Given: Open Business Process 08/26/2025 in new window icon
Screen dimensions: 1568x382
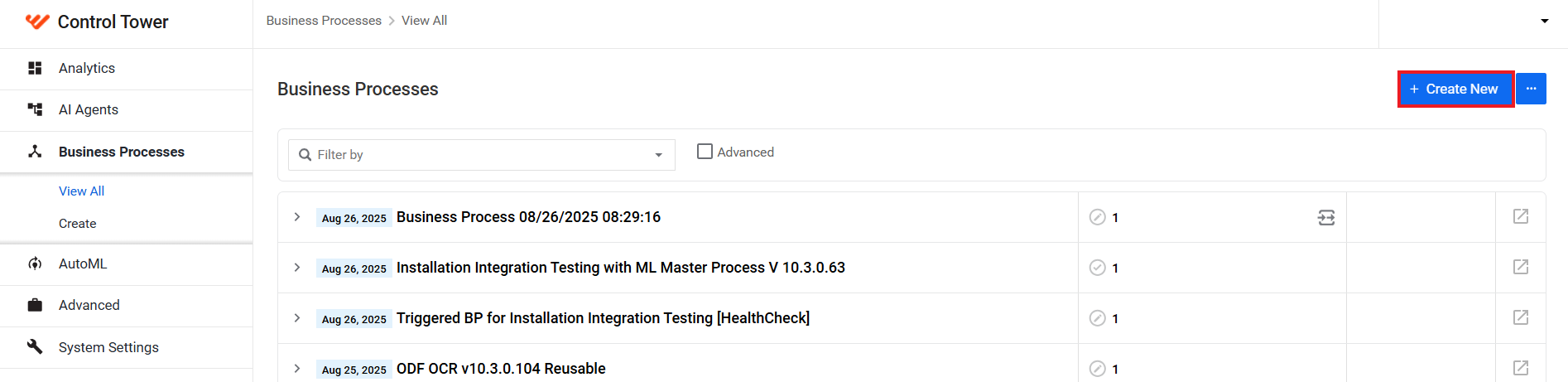Looking at the screenshot, I should click(1521, 216).
